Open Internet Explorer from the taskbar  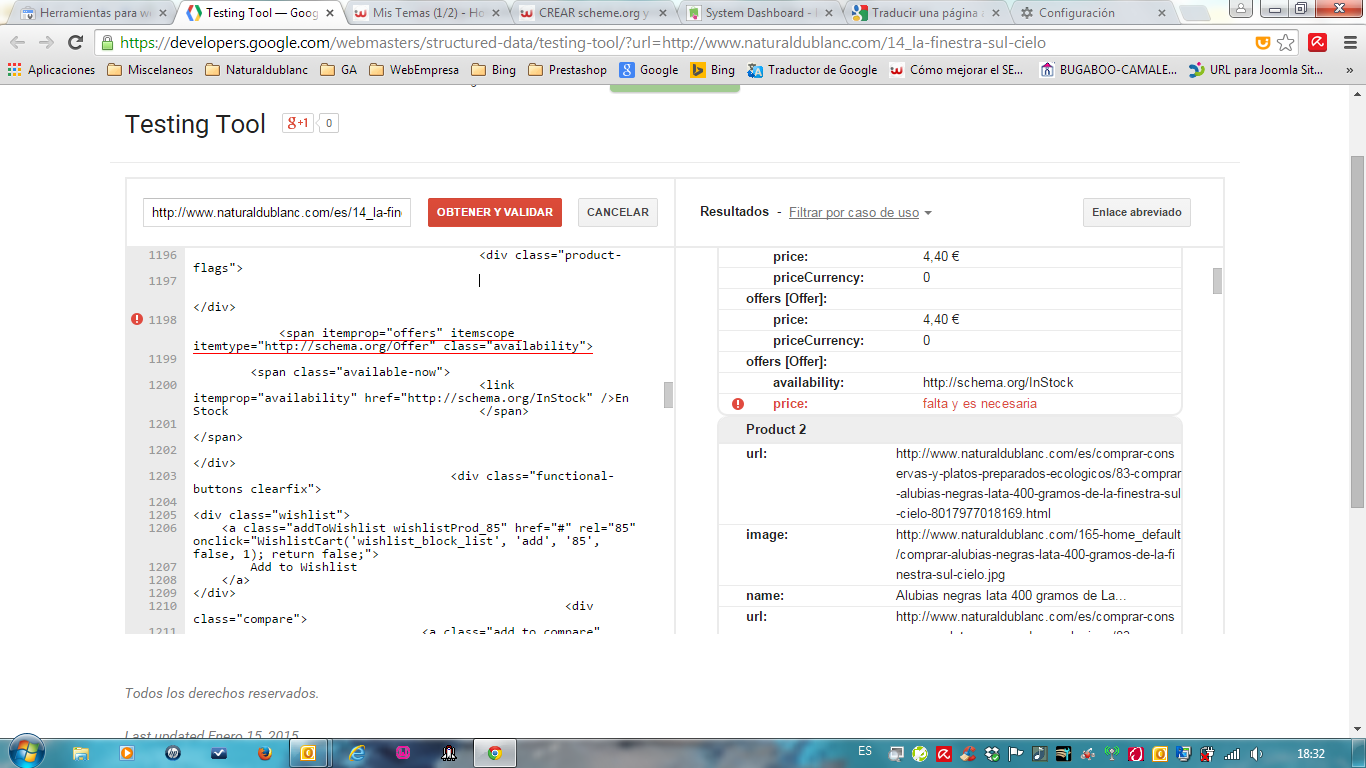357,753
